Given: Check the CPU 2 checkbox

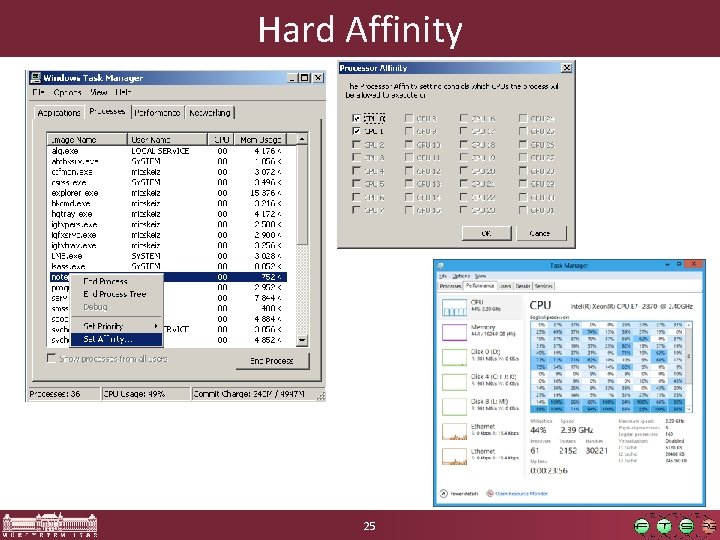Looking at the screenshot, I should (x=356, y=144).
